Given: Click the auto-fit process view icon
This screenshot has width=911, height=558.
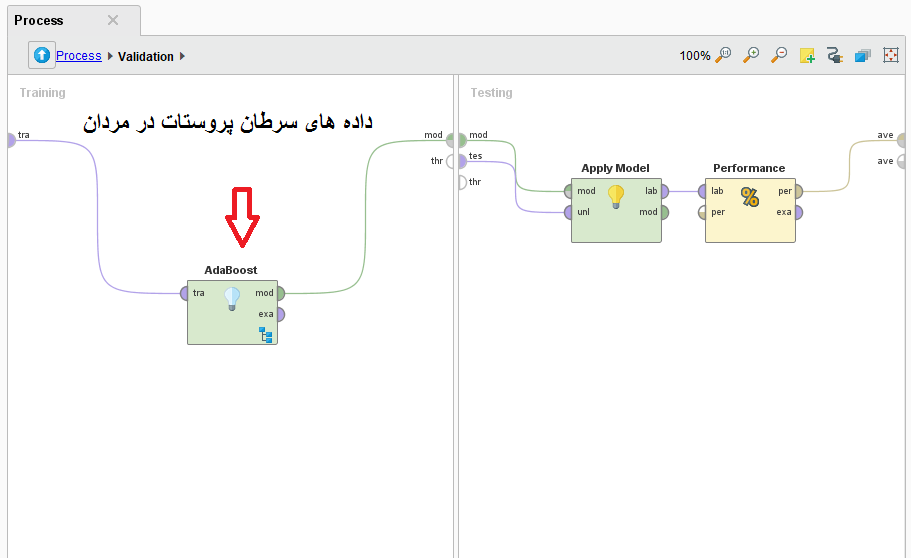Looking at the screenshot, I should (890, 56).
